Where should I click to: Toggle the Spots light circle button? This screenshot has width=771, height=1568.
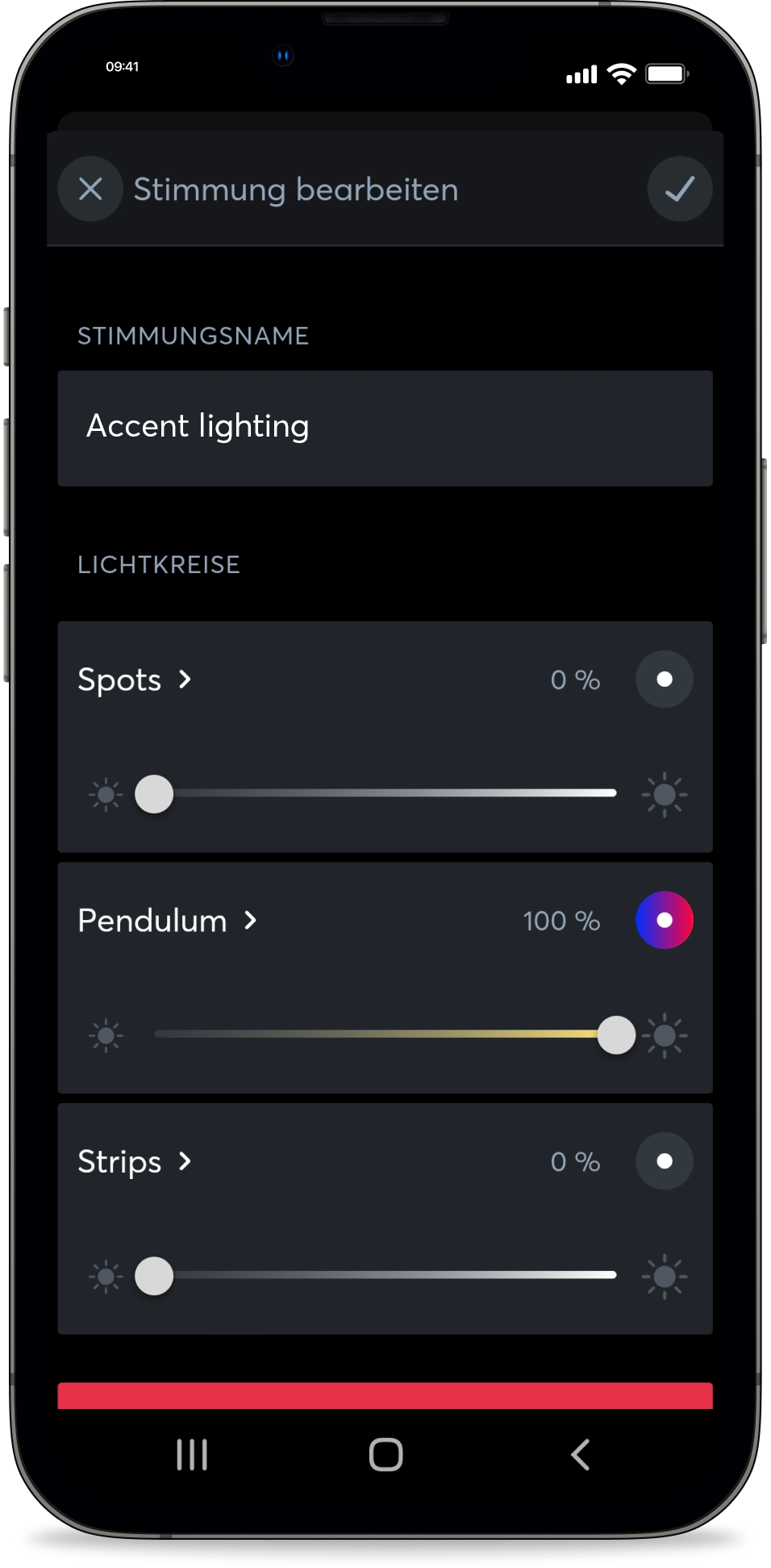(665, 679)
